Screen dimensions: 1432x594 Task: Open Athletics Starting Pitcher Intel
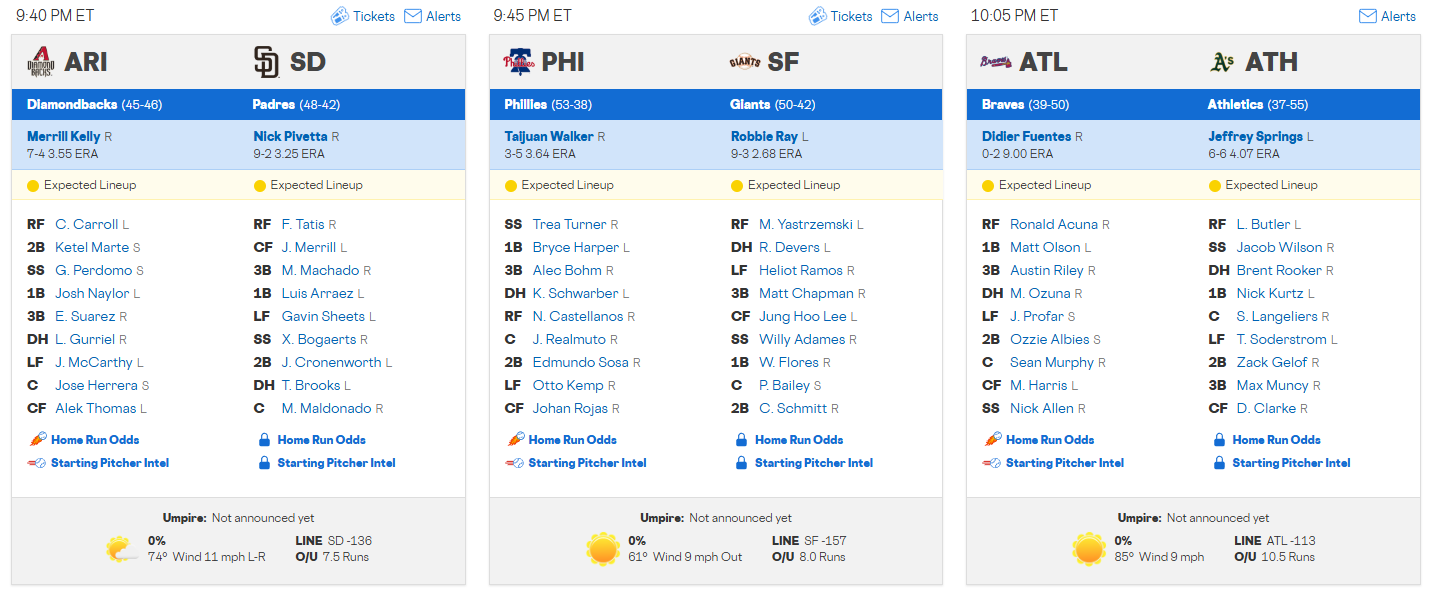pyautogui.click(x=1291, y=463)
